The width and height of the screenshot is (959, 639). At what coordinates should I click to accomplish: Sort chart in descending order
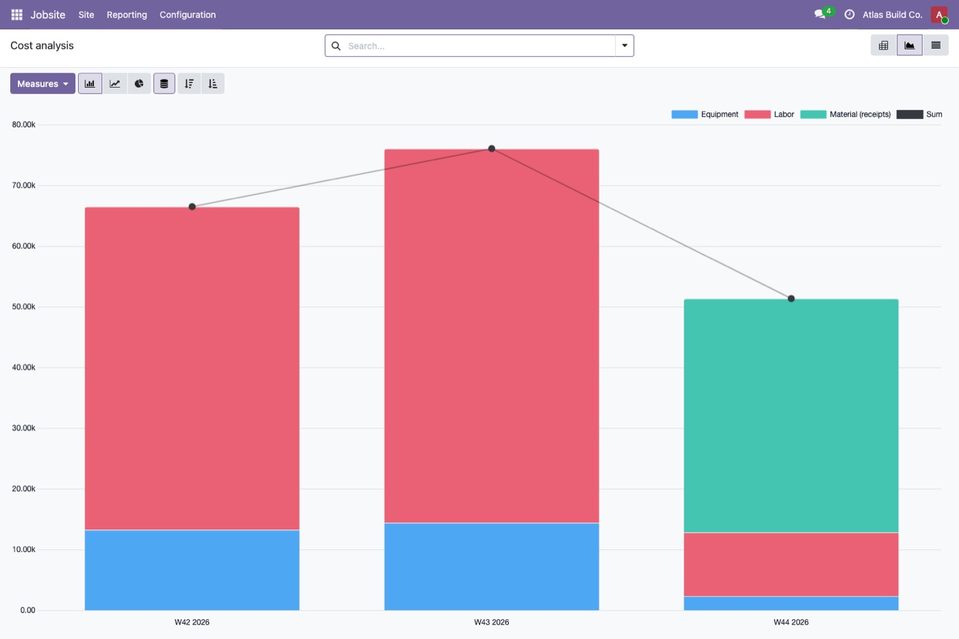[x=189, y=84]
